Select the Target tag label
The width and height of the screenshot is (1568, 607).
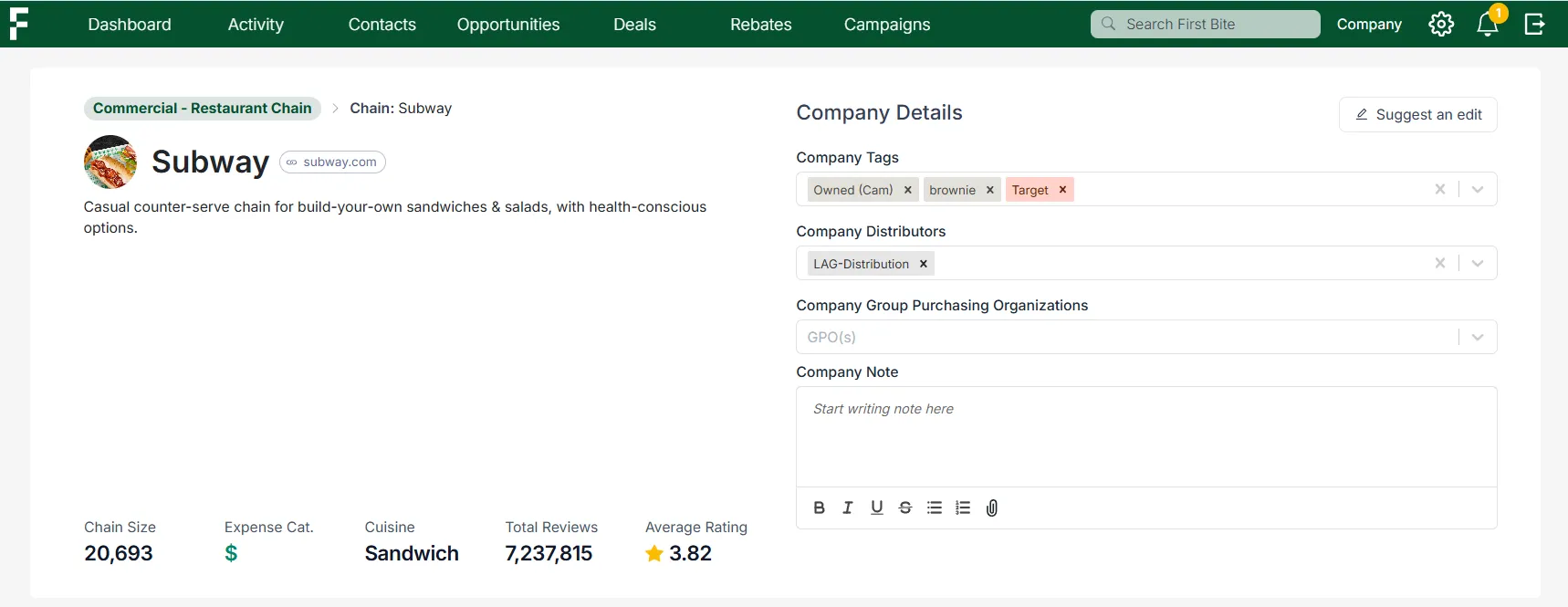point(1030,190)
